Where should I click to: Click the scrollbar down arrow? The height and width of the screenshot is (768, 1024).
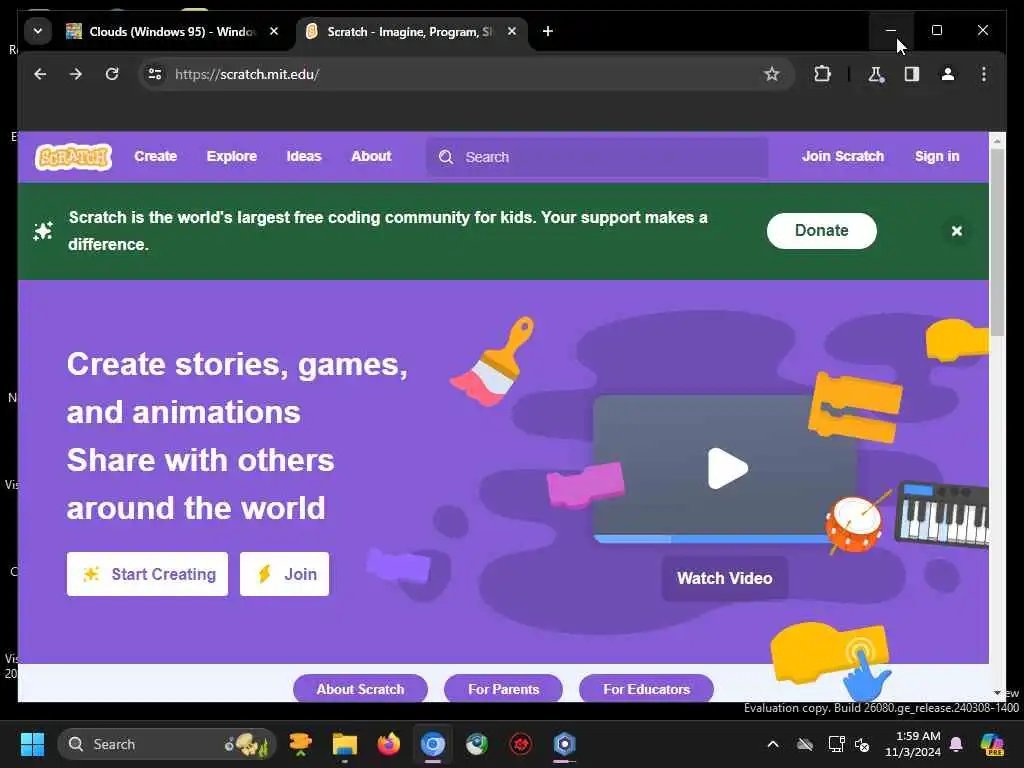(x=997, y=693)
